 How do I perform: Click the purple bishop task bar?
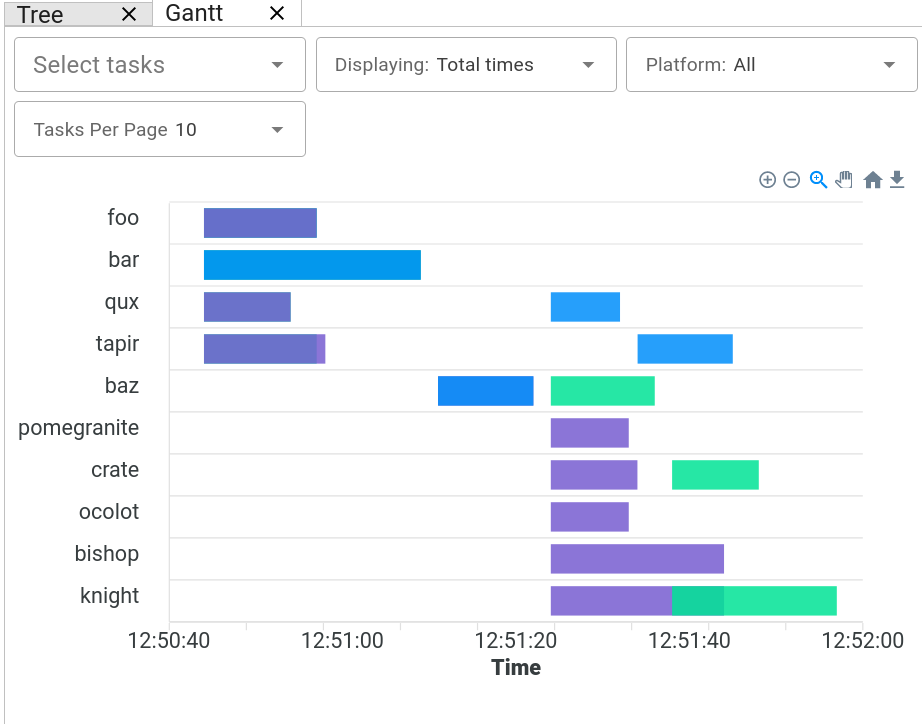tap(637, 559)
